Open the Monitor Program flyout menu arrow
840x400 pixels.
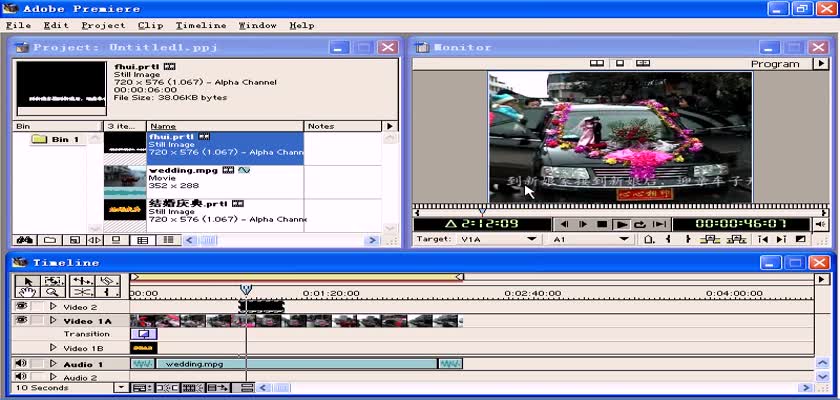[x=821, y=64]
